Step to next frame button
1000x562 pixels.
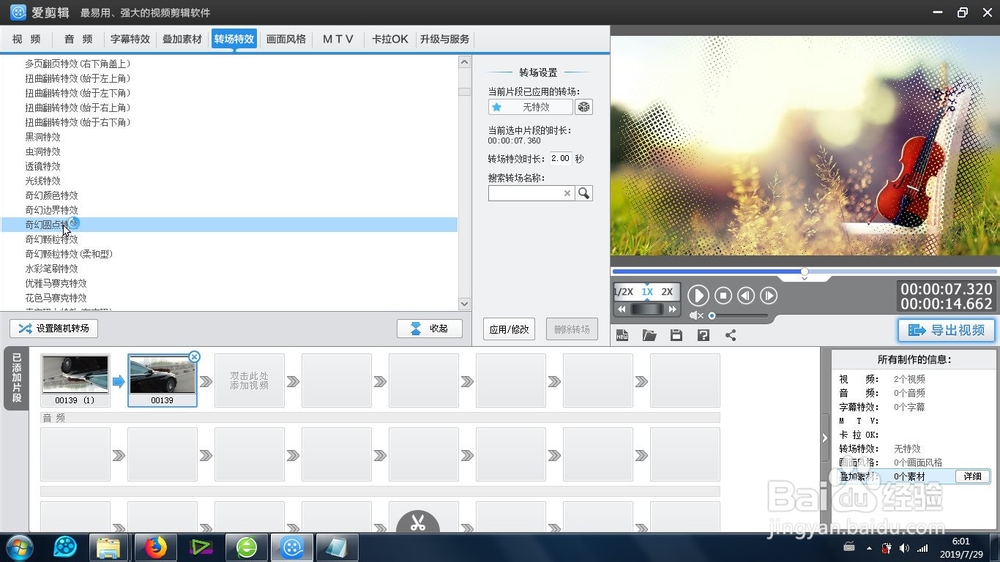click(x=768, y=295)
